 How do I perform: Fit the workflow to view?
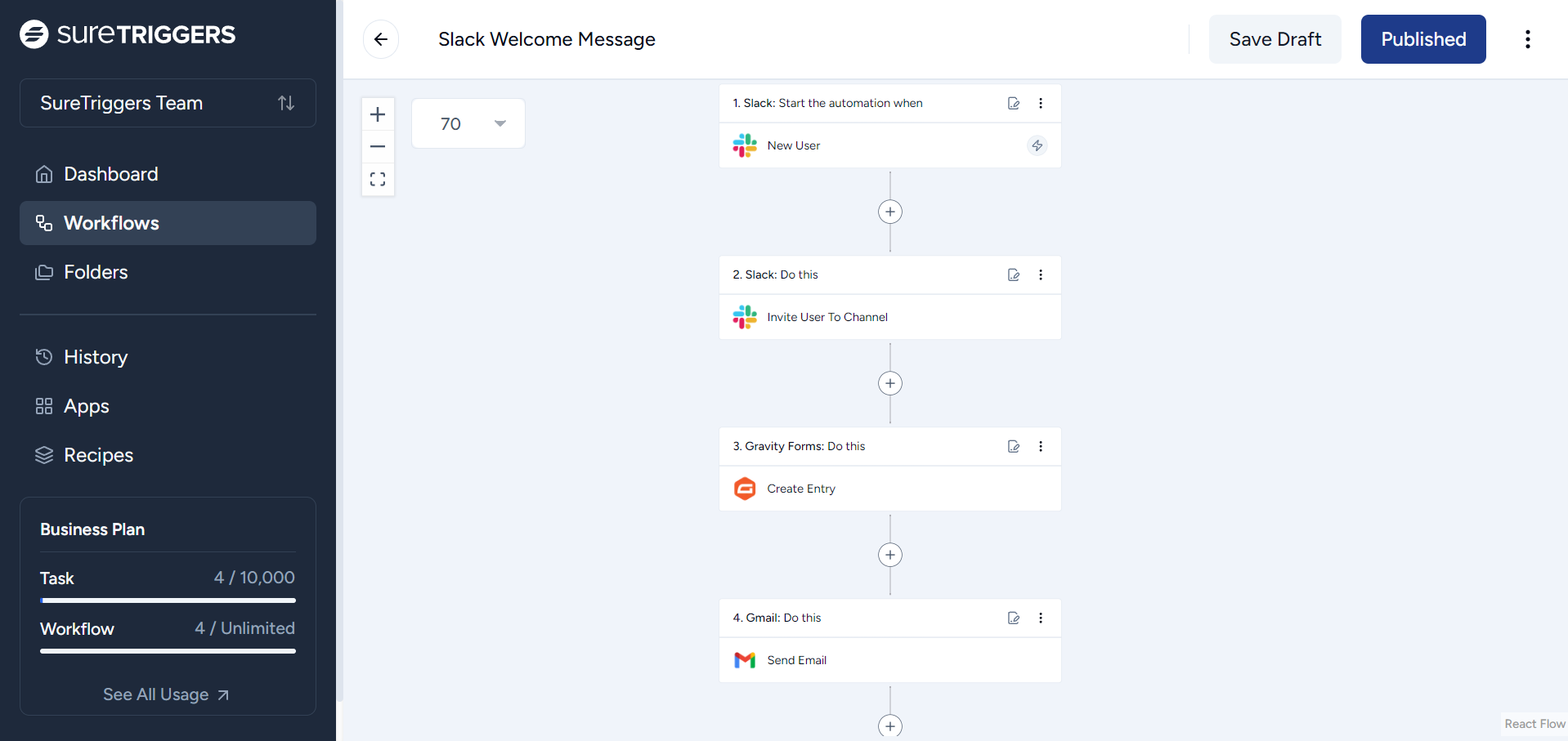click(378, 178)
